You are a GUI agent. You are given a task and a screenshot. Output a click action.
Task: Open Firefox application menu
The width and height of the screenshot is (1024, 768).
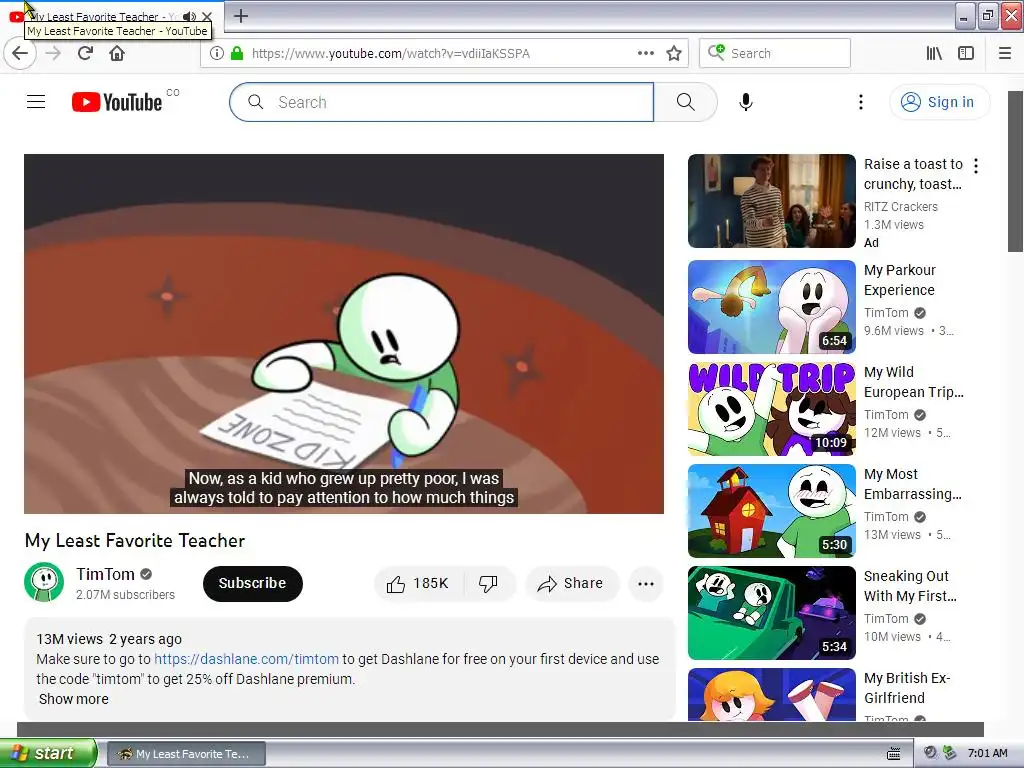point(1005,54)
